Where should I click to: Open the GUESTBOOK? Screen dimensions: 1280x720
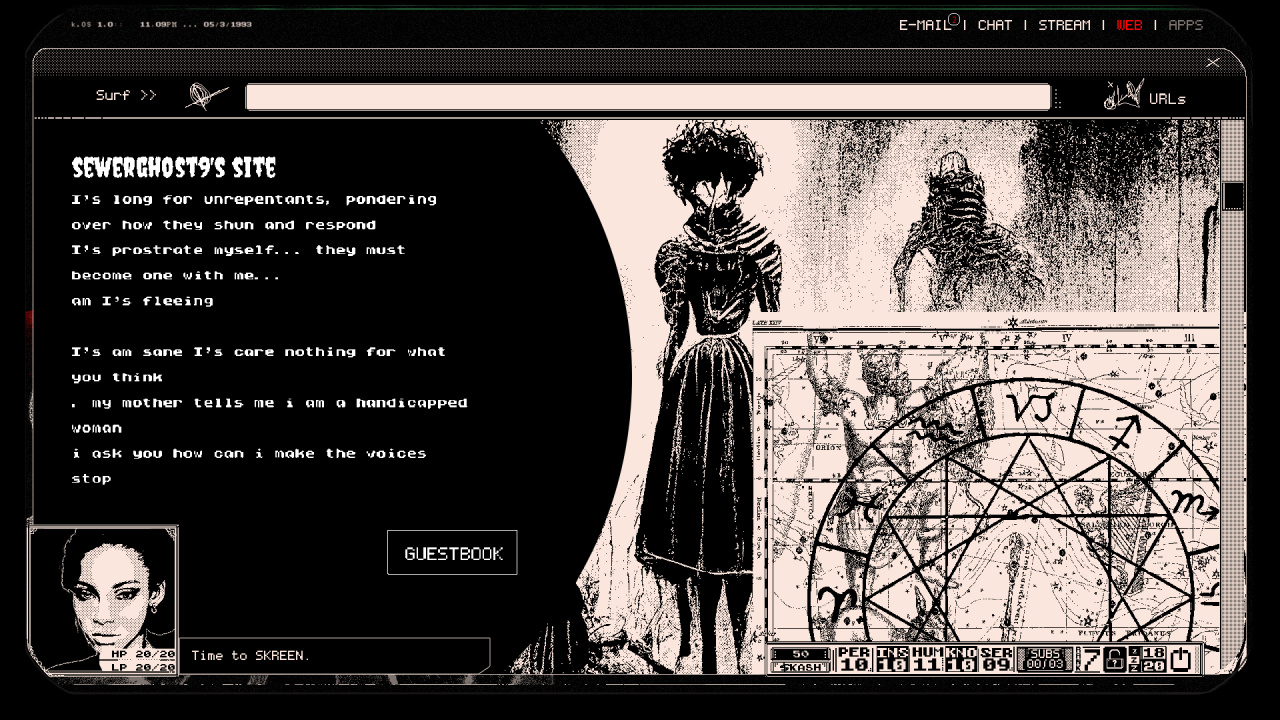tap(452, 553)
